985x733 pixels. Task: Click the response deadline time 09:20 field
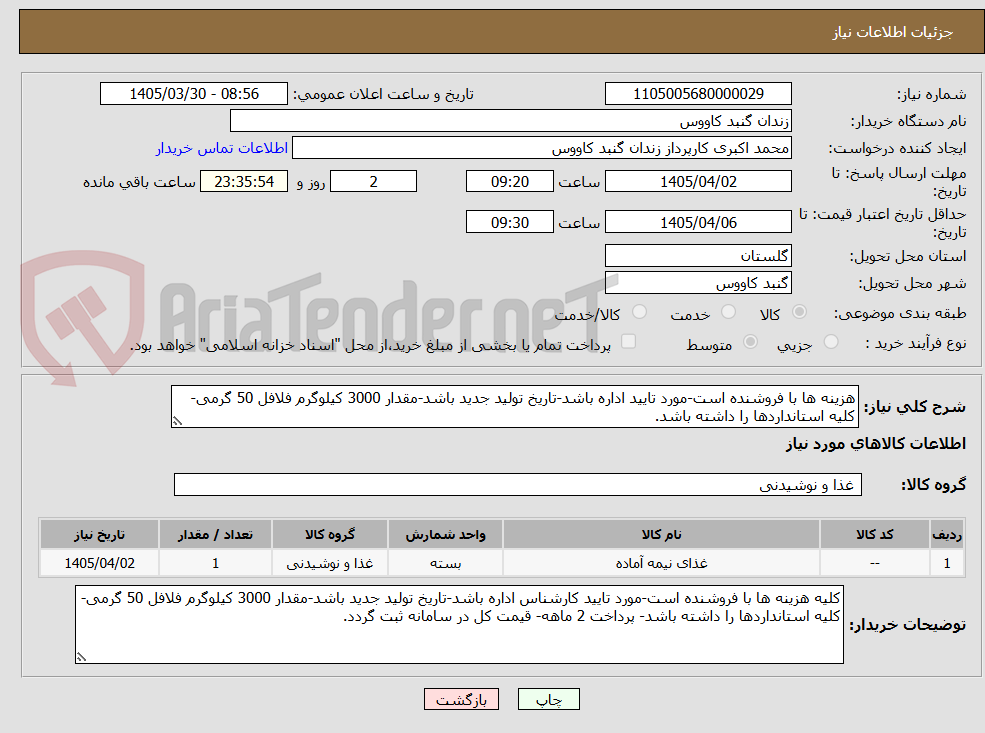coord(509,182)
